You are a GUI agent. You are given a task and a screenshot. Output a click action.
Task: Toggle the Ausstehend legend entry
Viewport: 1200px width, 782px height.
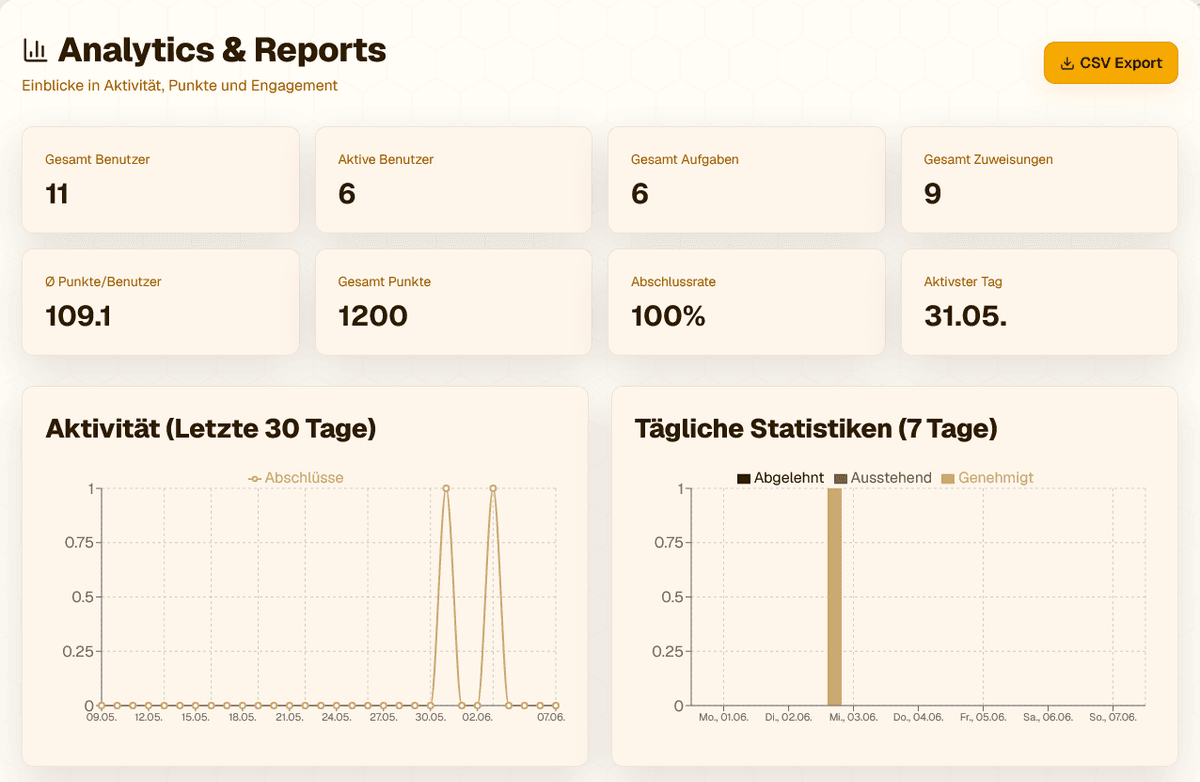[882, 478]
